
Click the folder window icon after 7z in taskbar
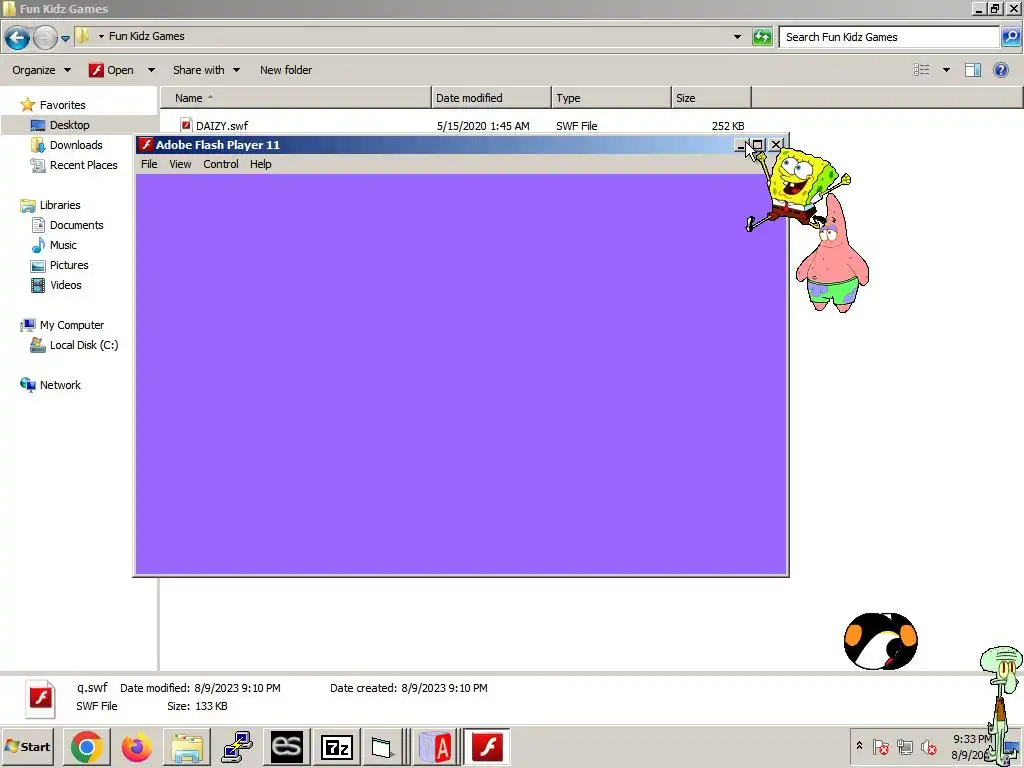381,747
